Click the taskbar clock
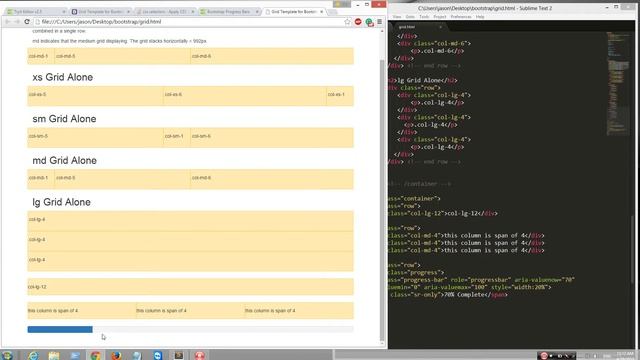 click(624, 356)
